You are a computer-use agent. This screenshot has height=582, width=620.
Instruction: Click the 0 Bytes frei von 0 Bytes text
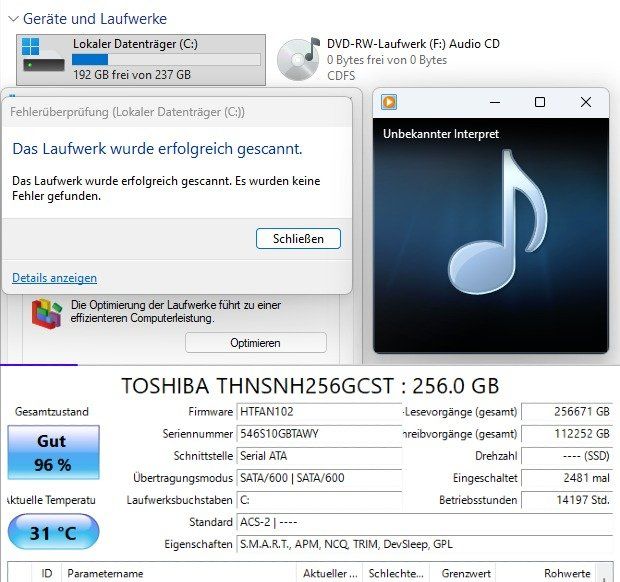coord(387,60)
